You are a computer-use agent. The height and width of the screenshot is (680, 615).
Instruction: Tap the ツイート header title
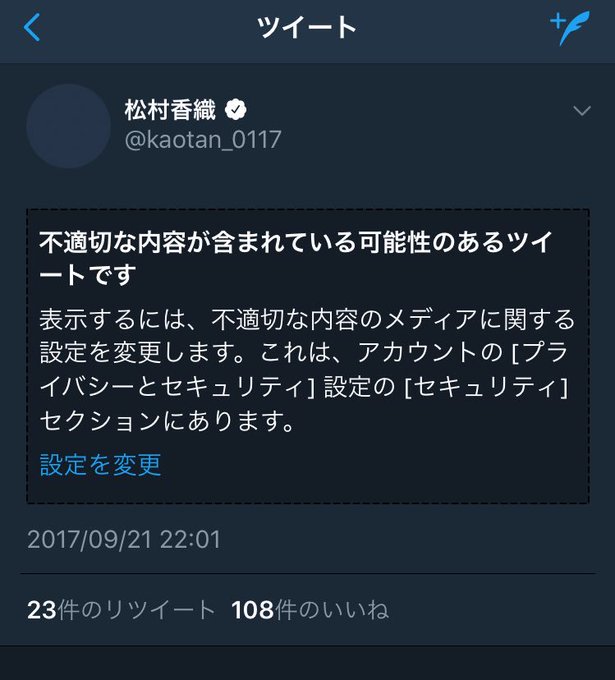tap(307, 27)
